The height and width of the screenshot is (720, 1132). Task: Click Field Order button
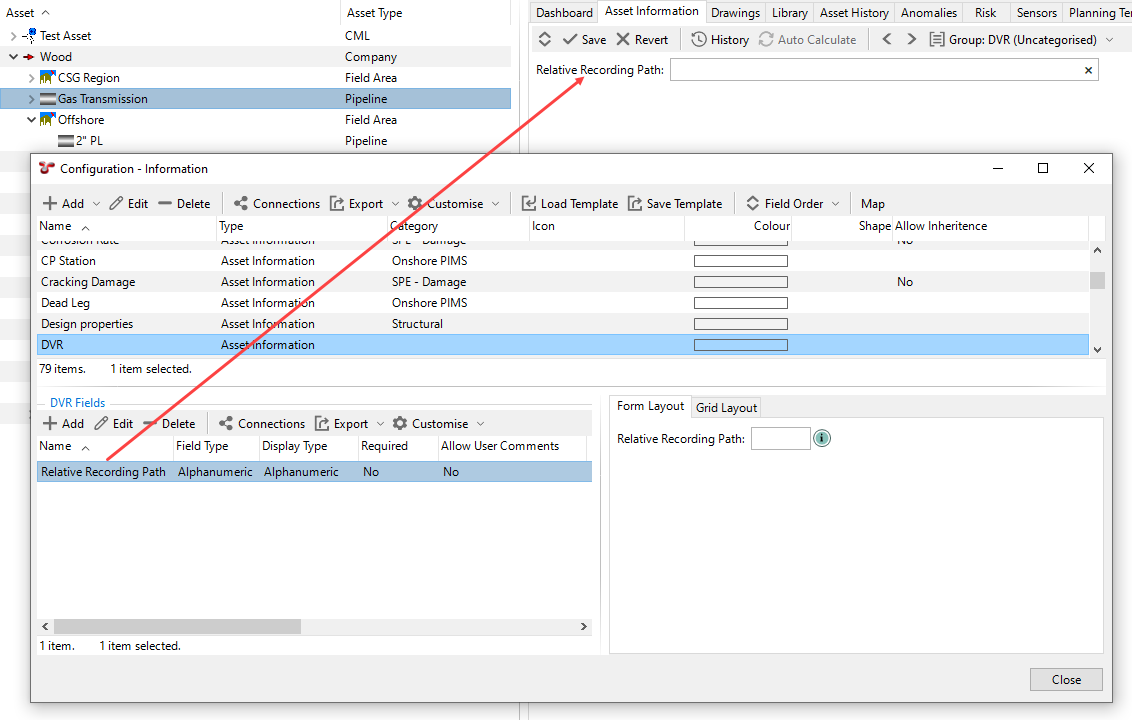[x=785, y=204]
